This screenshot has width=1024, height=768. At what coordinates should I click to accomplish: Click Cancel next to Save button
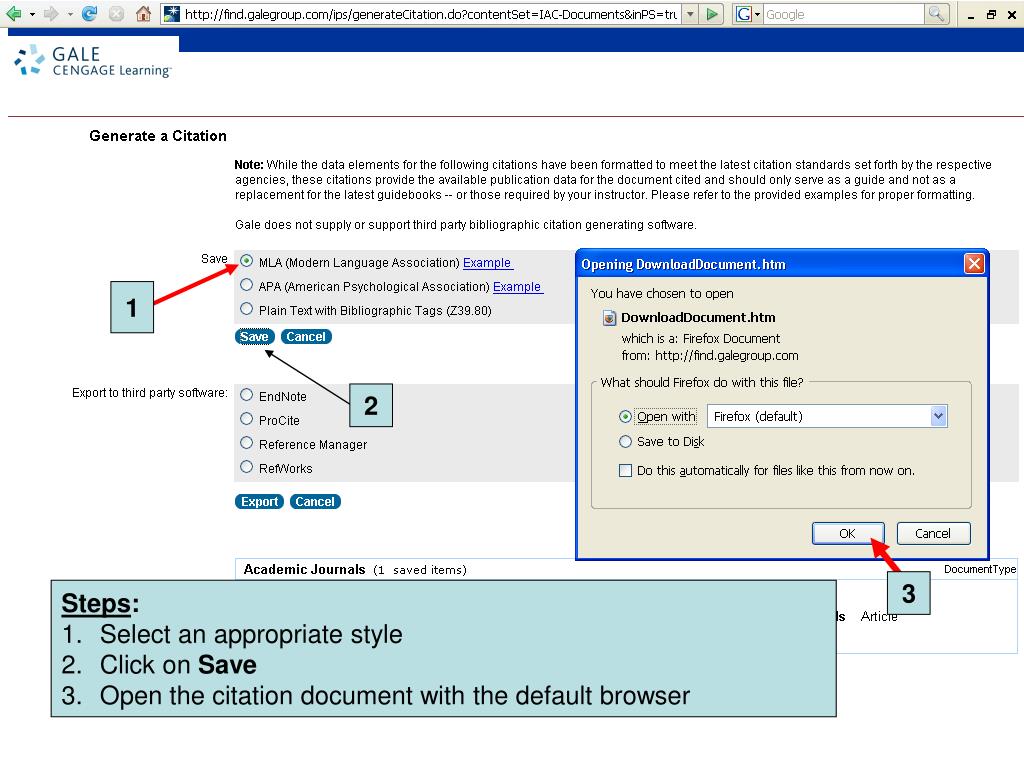pos(306,337)
